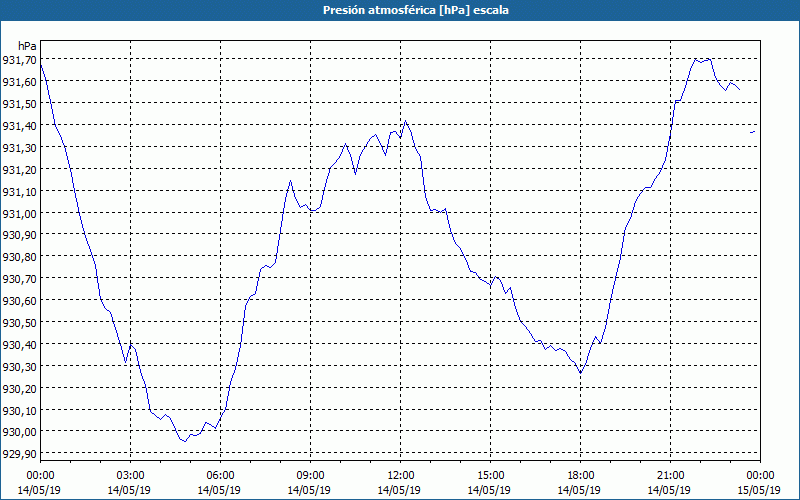Click the 930,10 y-axis value
Viewport: 800px width, 500px height.
coord(19,411)
